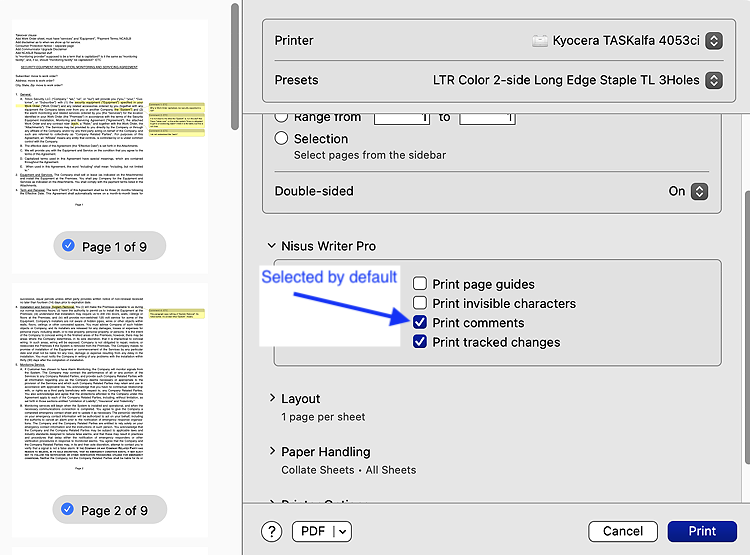Viewport: 750px width, 555px height.
Task: Cancel the print dialog
Action: tap(623, 532)
